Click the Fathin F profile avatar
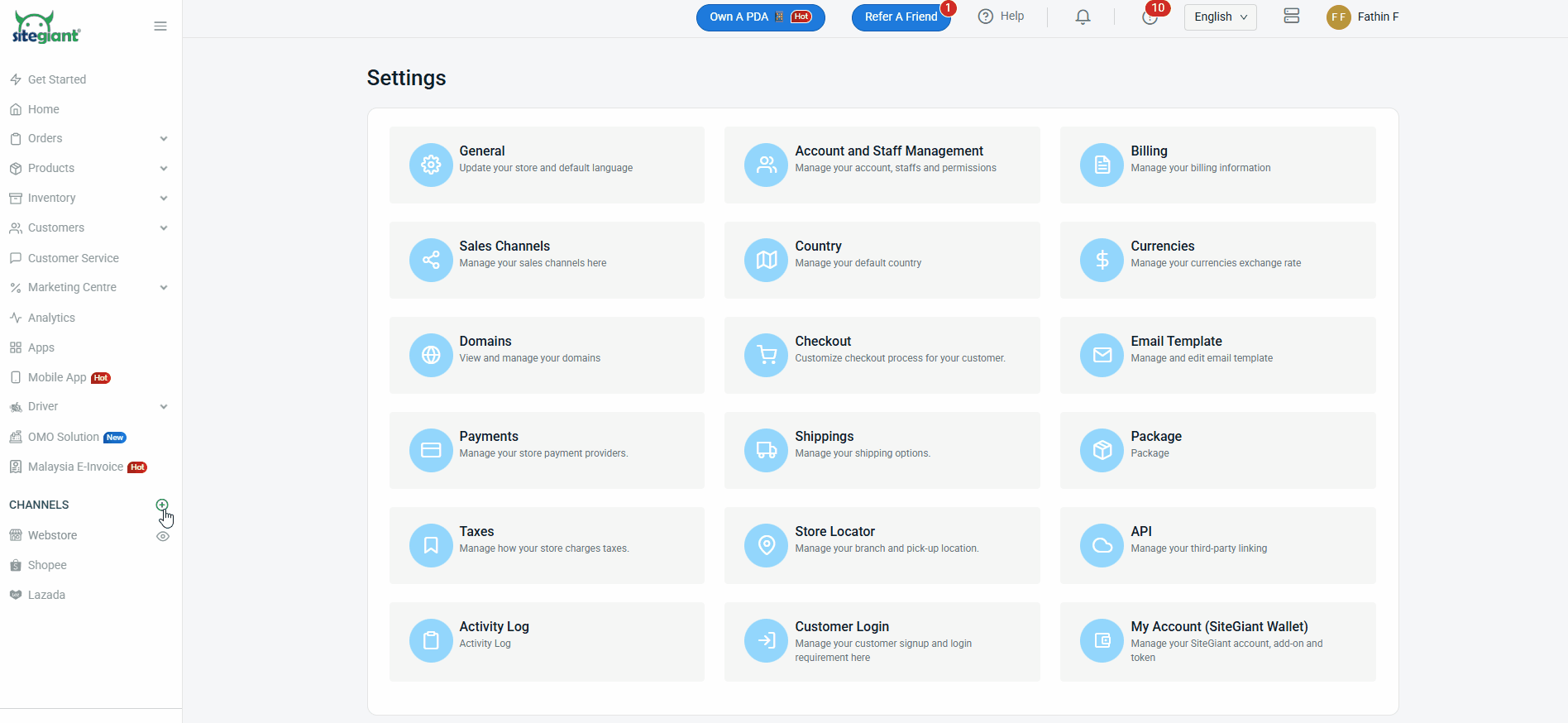This screenshot has height=723, width=1568. point(1338,17)
